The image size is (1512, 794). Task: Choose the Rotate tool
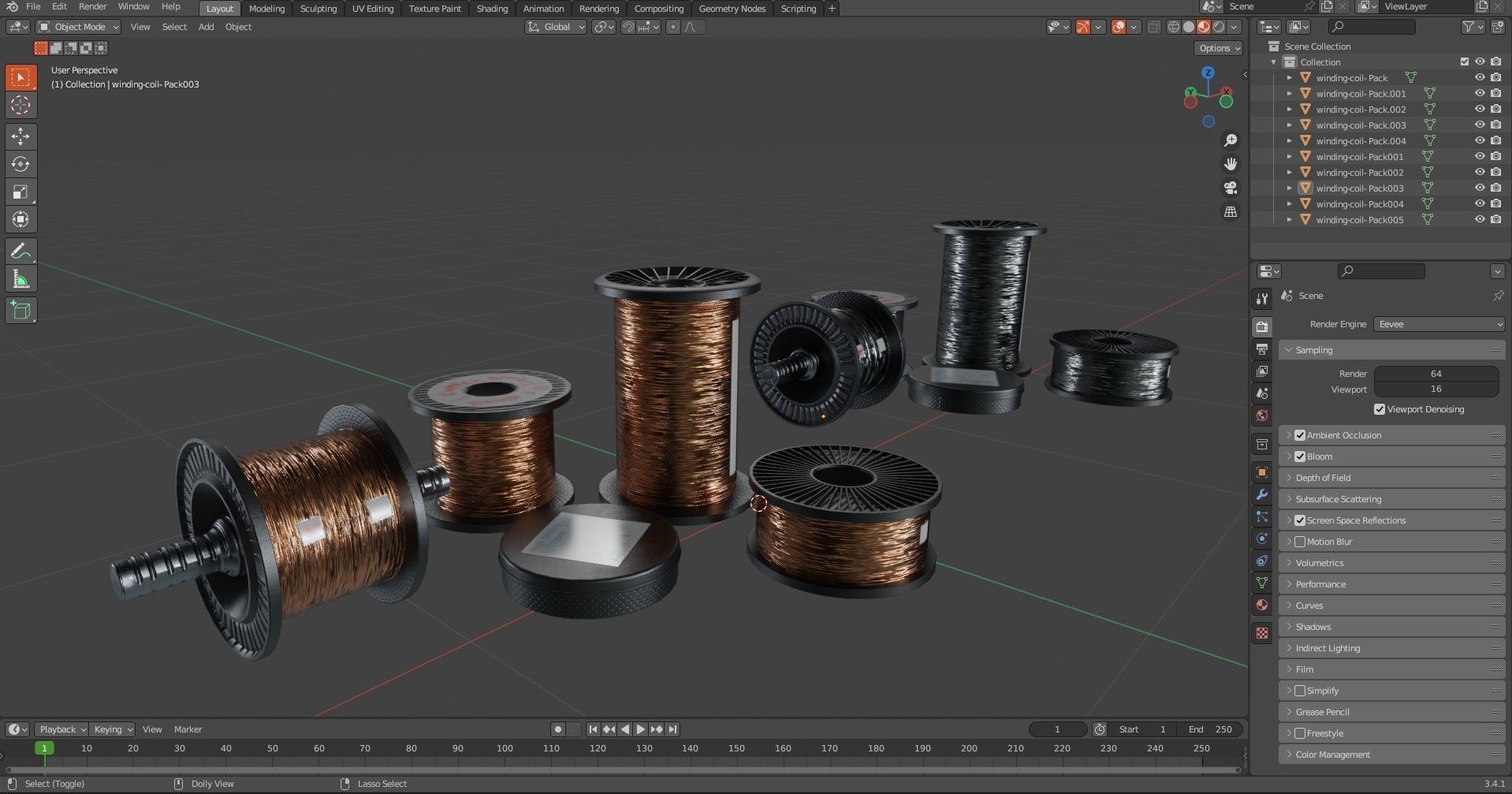20,164
